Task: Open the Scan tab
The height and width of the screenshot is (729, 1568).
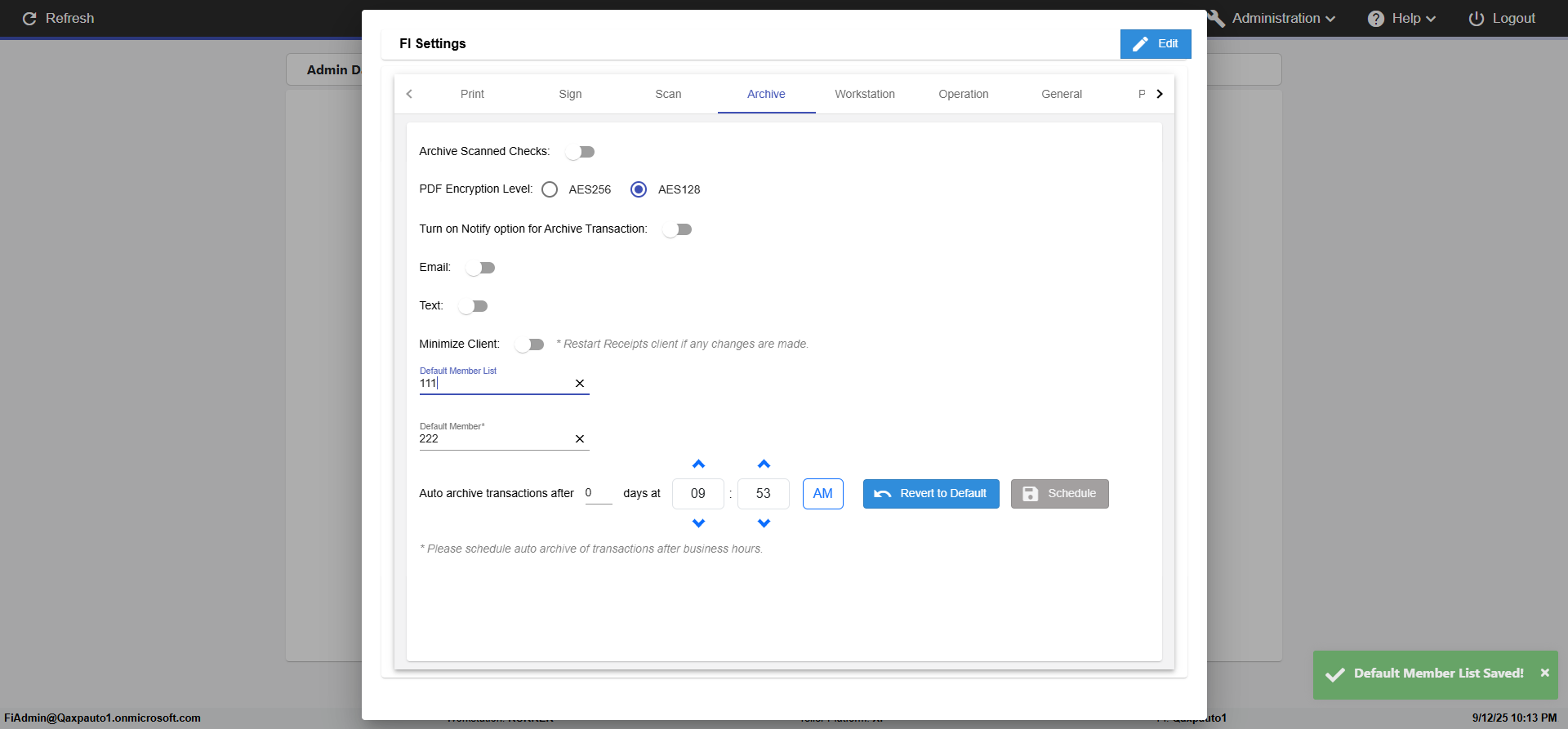Action: point(668,94)
